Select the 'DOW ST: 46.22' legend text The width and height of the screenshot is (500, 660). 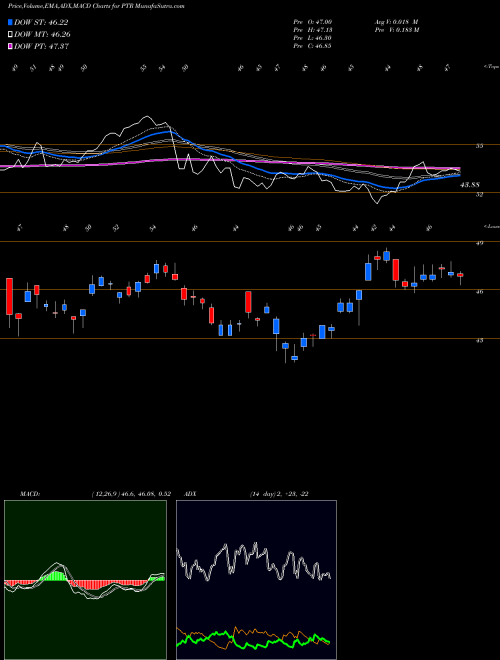coord(41,22)
